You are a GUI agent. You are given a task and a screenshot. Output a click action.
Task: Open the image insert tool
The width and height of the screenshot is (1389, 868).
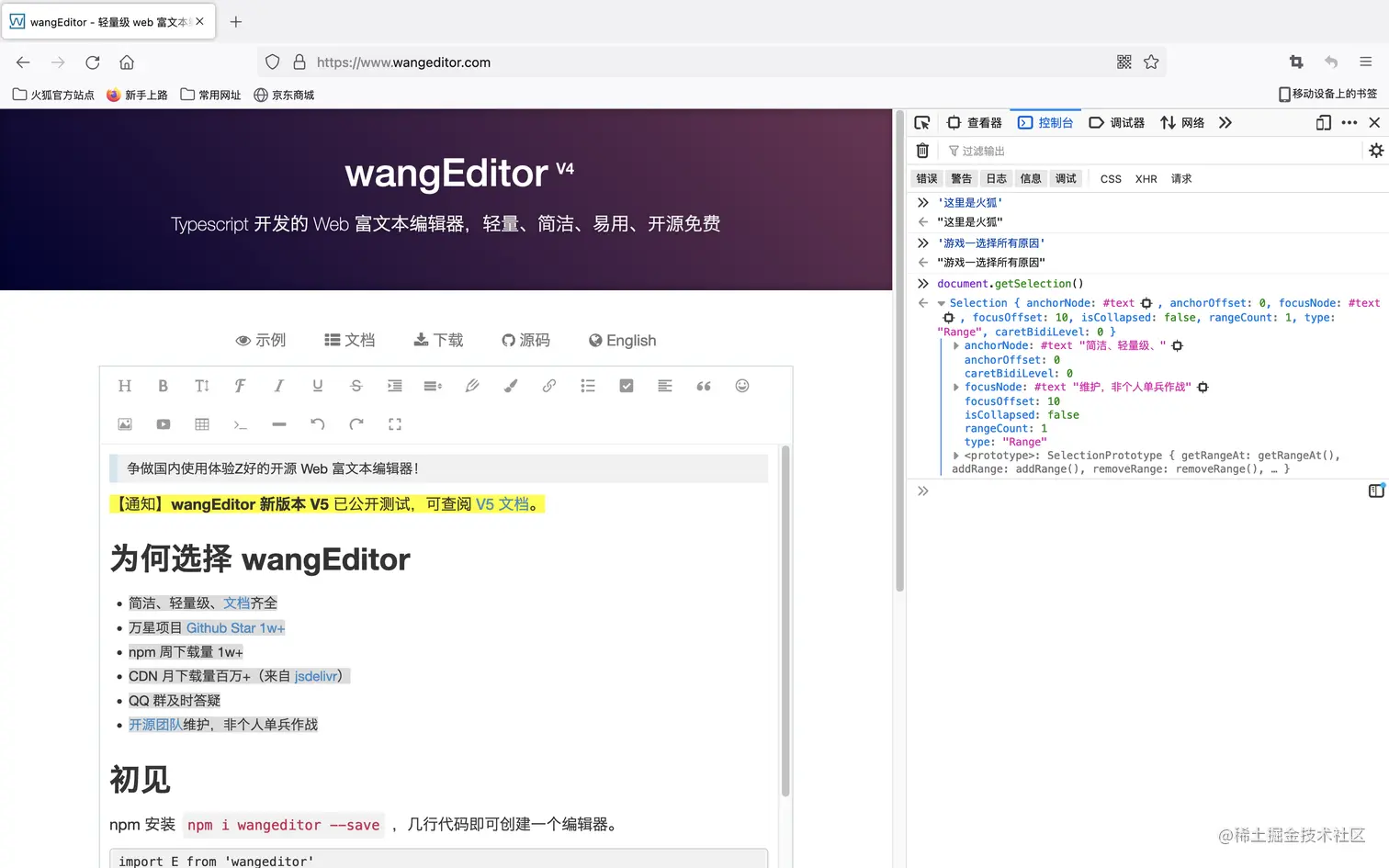click(124, 423)
